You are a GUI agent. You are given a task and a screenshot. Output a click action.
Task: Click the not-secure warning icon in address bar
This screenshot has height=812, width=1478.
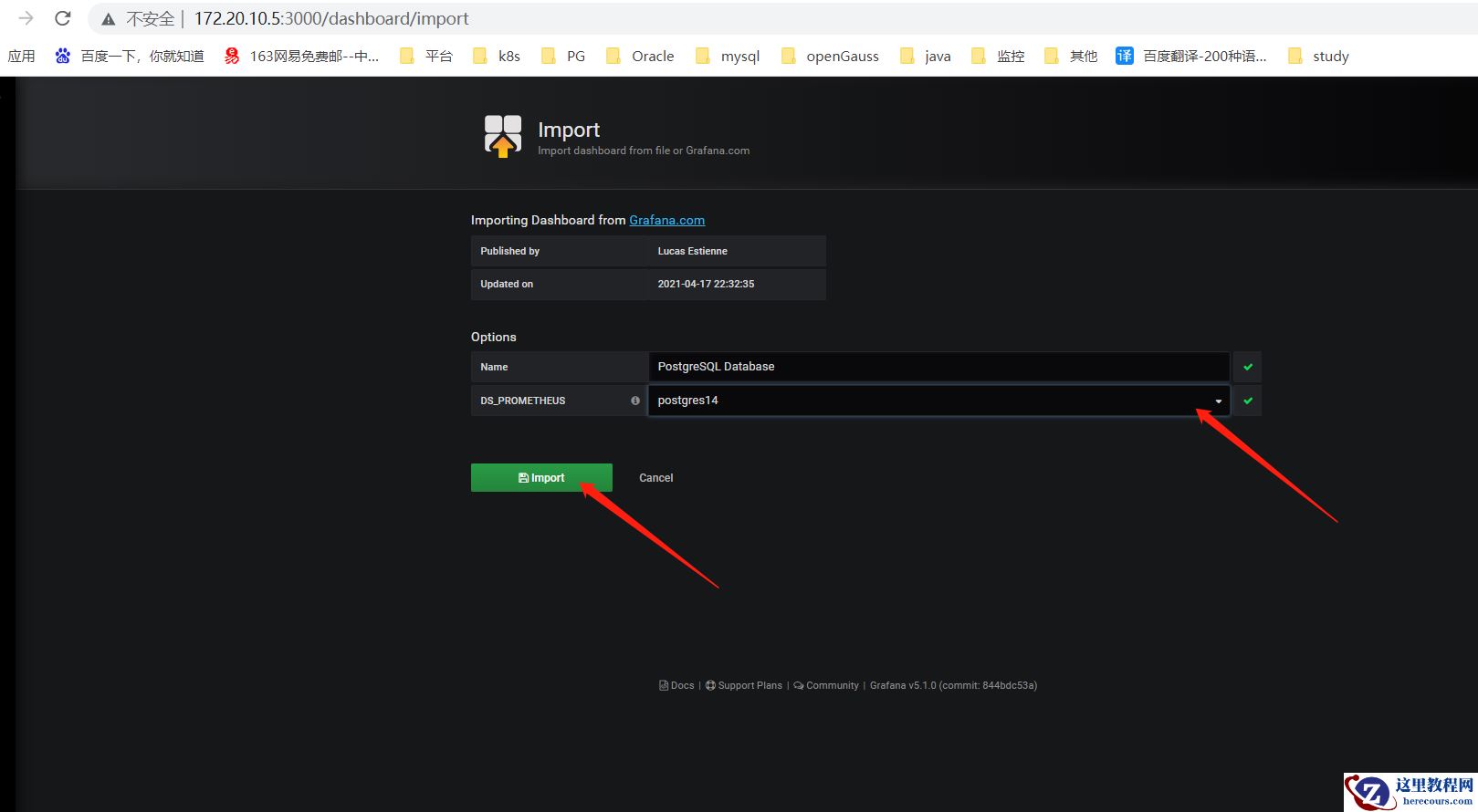[x=109, y=19]
